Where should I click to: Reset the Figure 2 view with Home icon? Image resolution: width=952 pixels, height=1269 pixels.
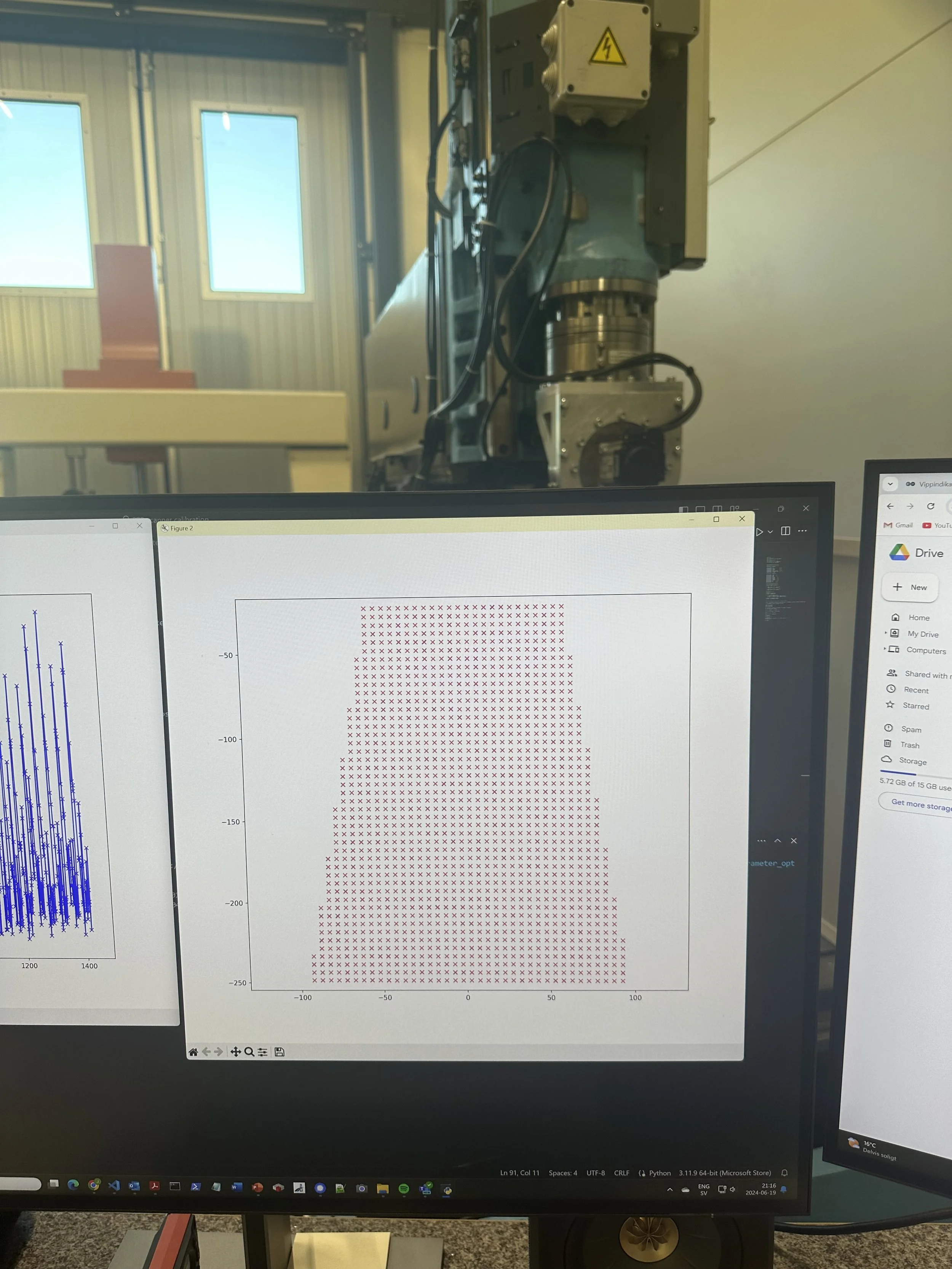(x=193, y=1052)
